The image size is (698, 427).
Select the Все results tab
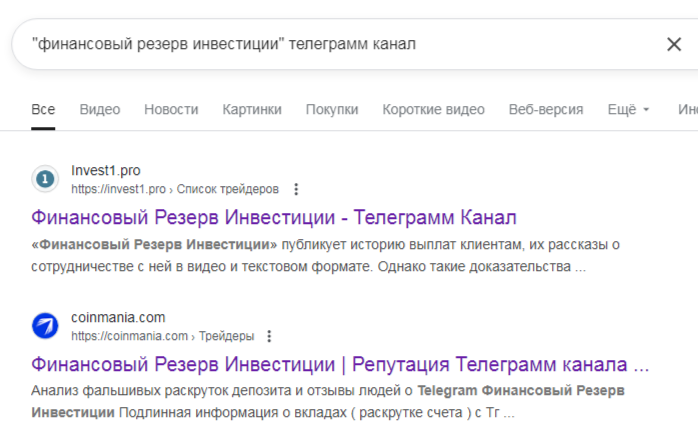(43, 109)
